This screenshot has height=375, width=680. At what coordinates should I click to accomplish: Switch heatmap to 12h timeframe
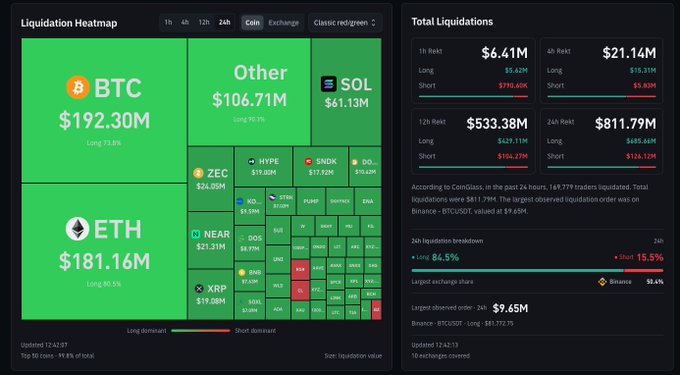click(x=204, y=23)
